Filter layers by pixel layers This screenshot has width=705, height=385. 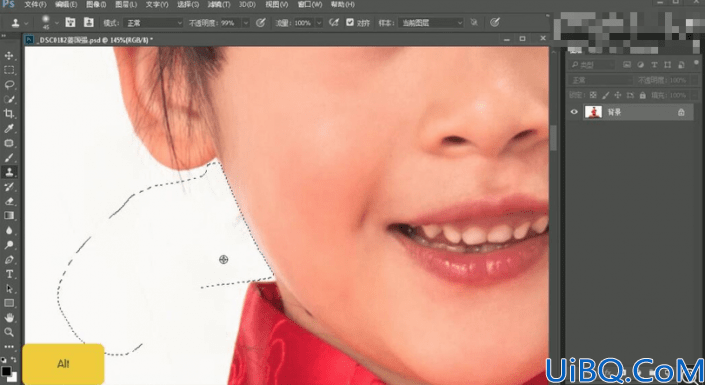(627, 65)
